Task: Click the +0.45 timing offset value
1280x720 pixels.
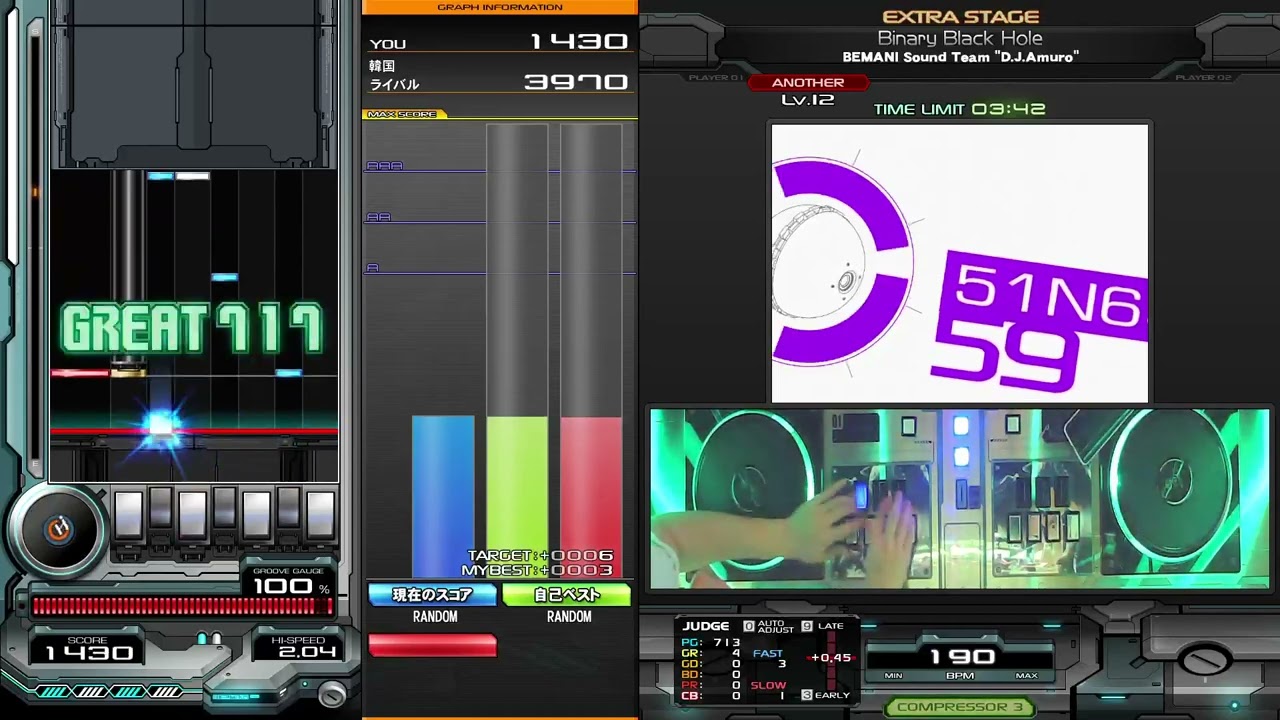Action: (830, 658)
